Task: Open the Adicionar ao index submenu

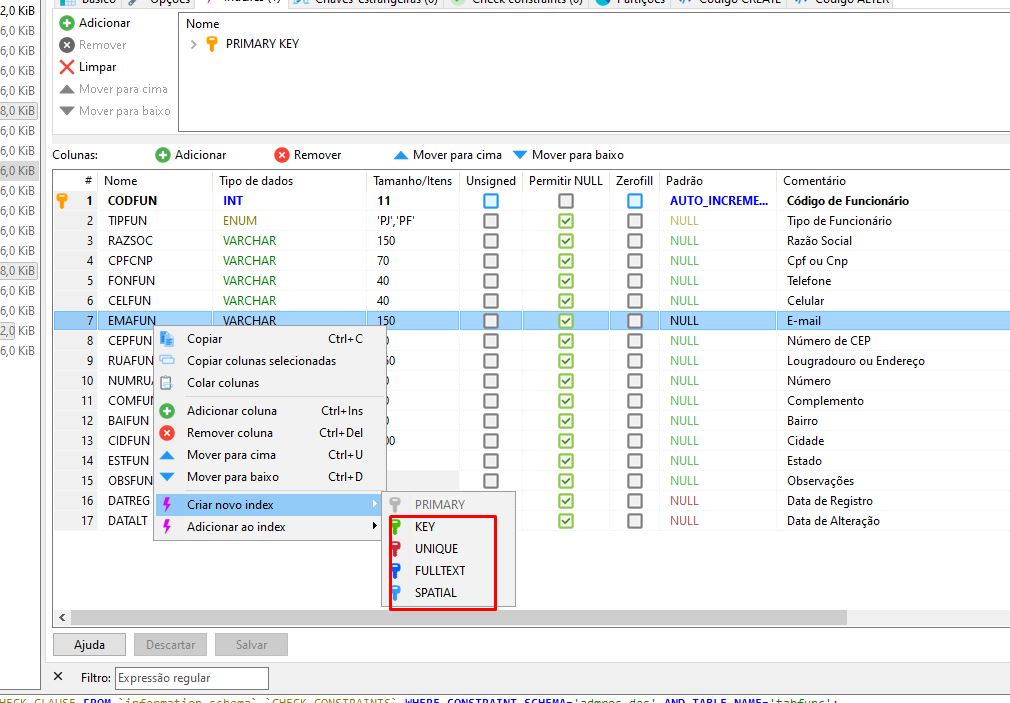Action: (x=236, y=527)
